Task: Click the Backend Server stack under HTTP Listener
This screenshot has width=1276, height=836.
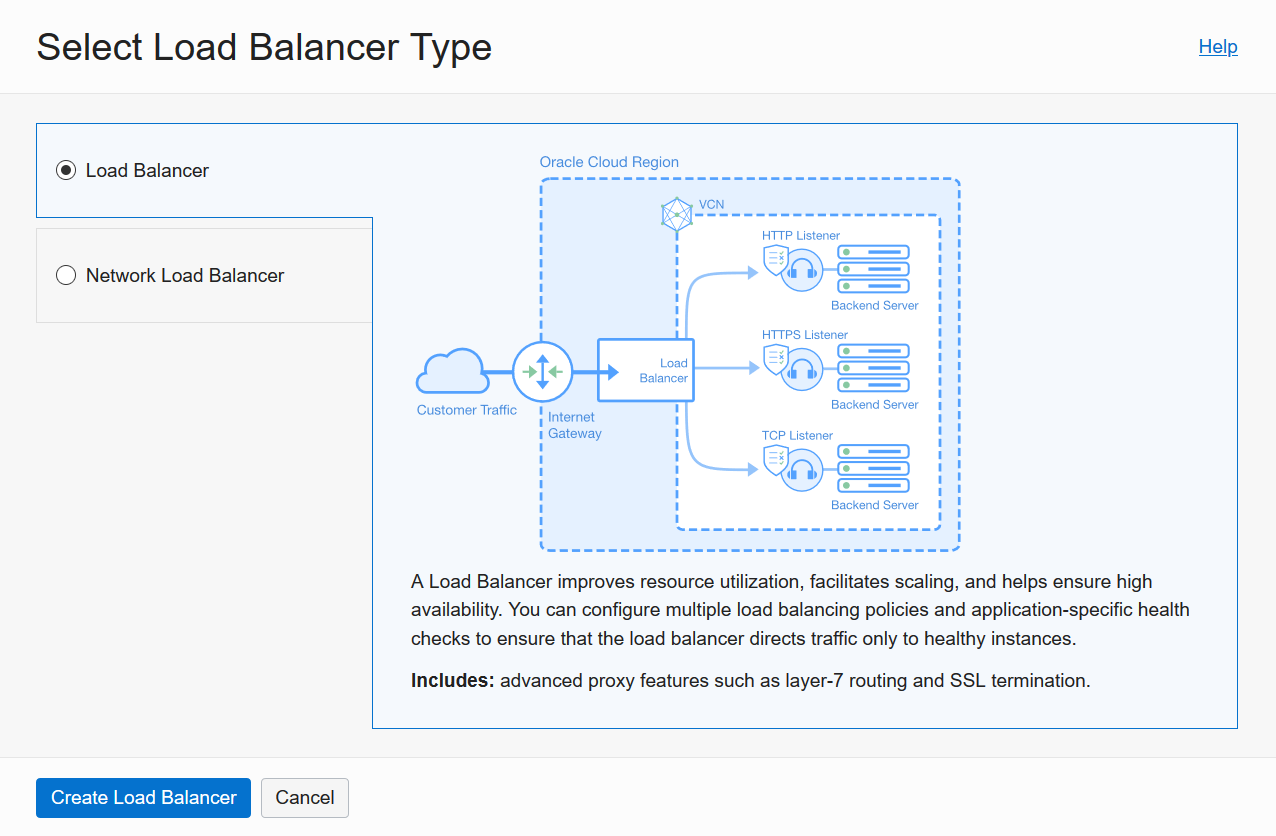Action: pyautogui.click(x=872, y=267)
